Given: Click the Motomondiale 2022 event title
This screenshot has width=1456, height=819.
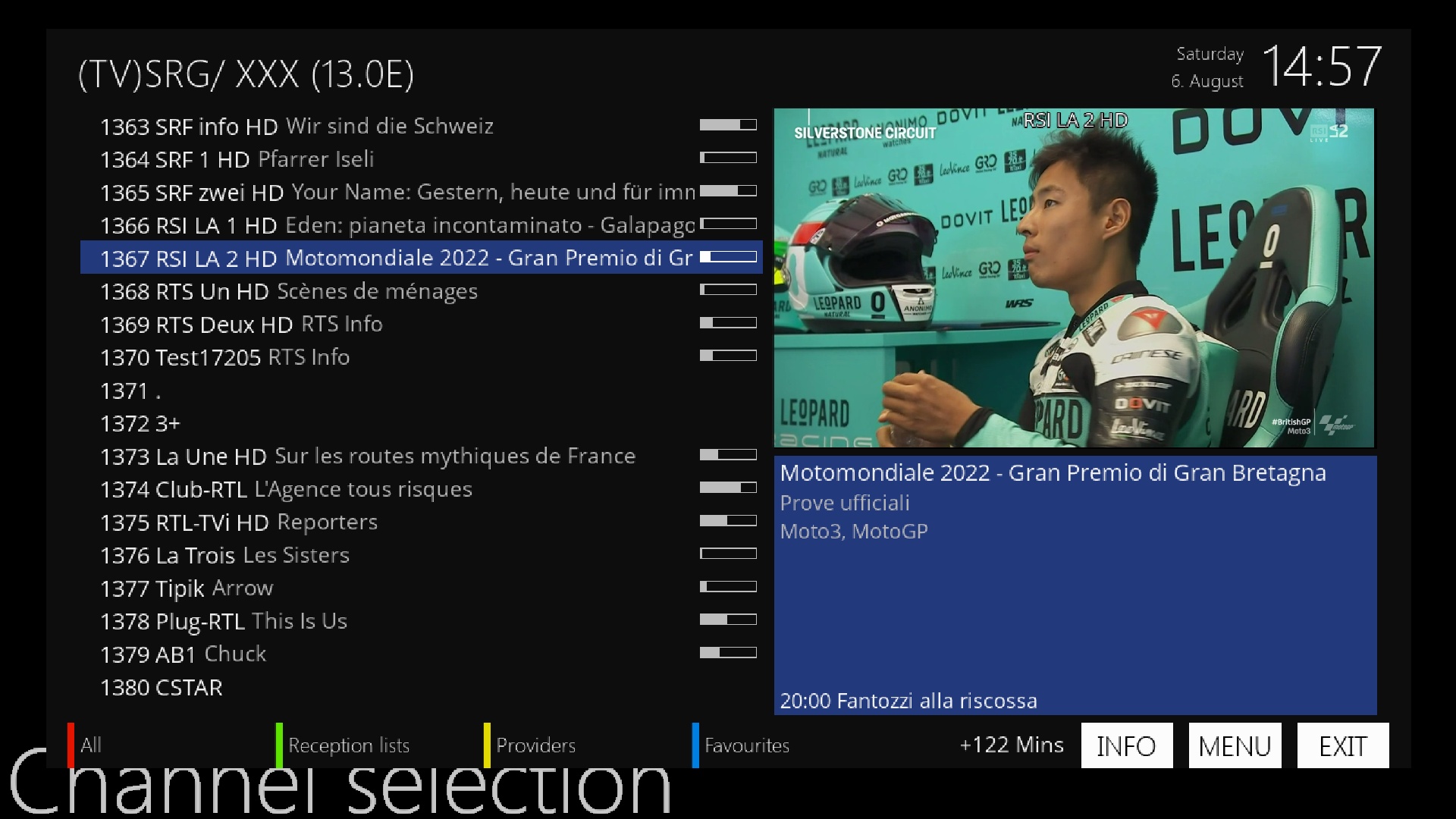Looking at the screenshot, I should tap(1053, 472).
